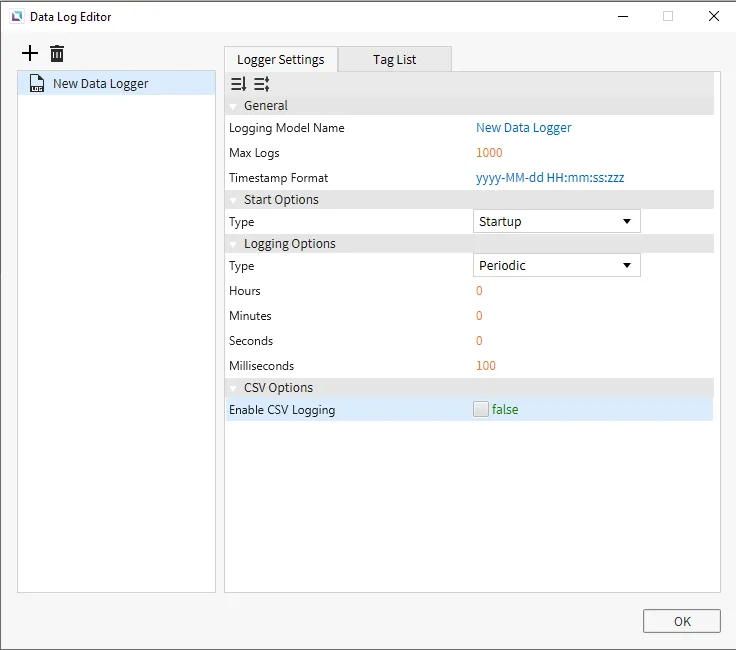
Task: Click the second sort icon above General
Action: pos(261,85)
